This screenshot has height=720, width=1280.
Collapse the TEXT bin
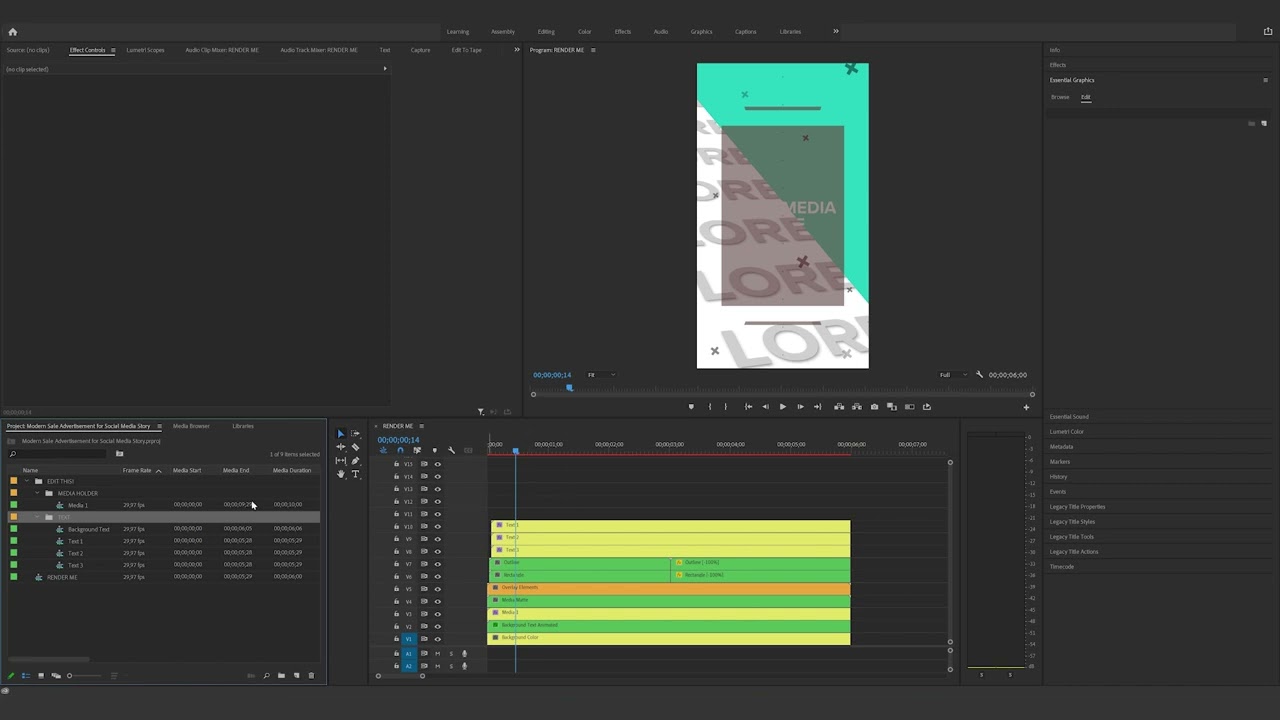click(37, 517)
